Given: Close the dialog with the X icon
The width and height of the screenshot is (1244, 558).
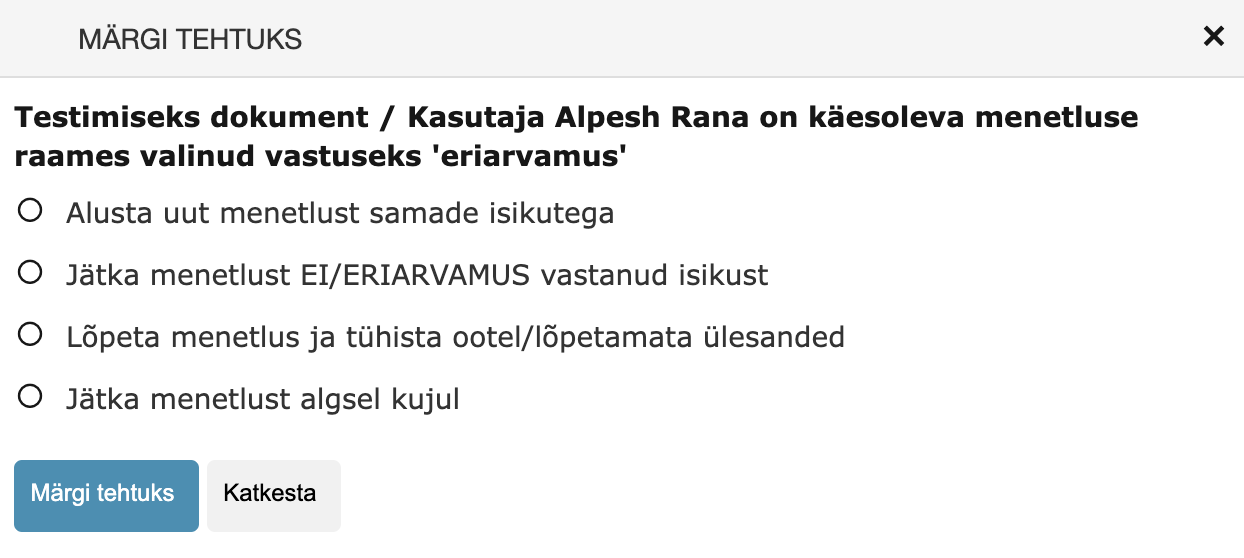Looking at the screenshot, I should 1213,37.
